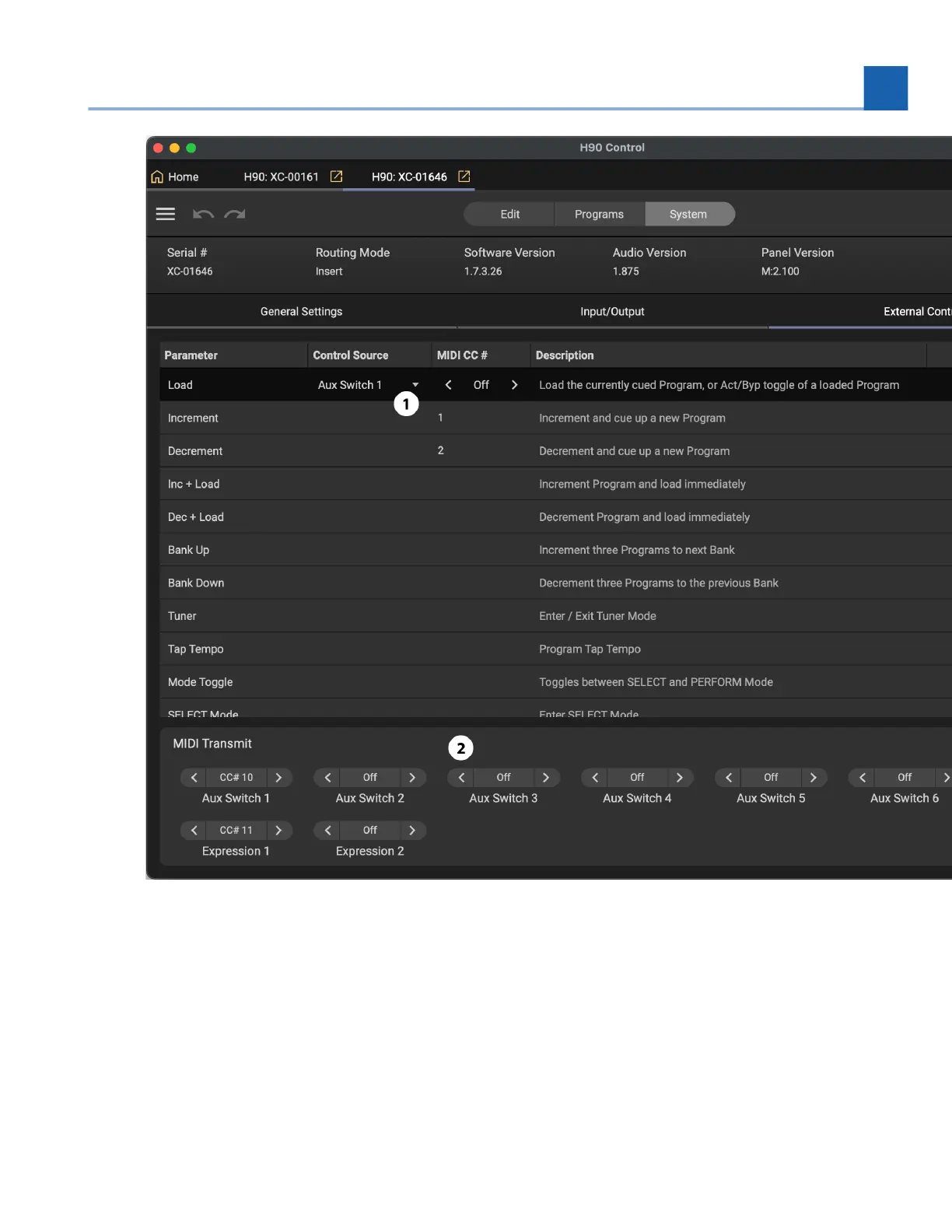
Task: Click the undo arrow icon
Action: coord(203,214)
